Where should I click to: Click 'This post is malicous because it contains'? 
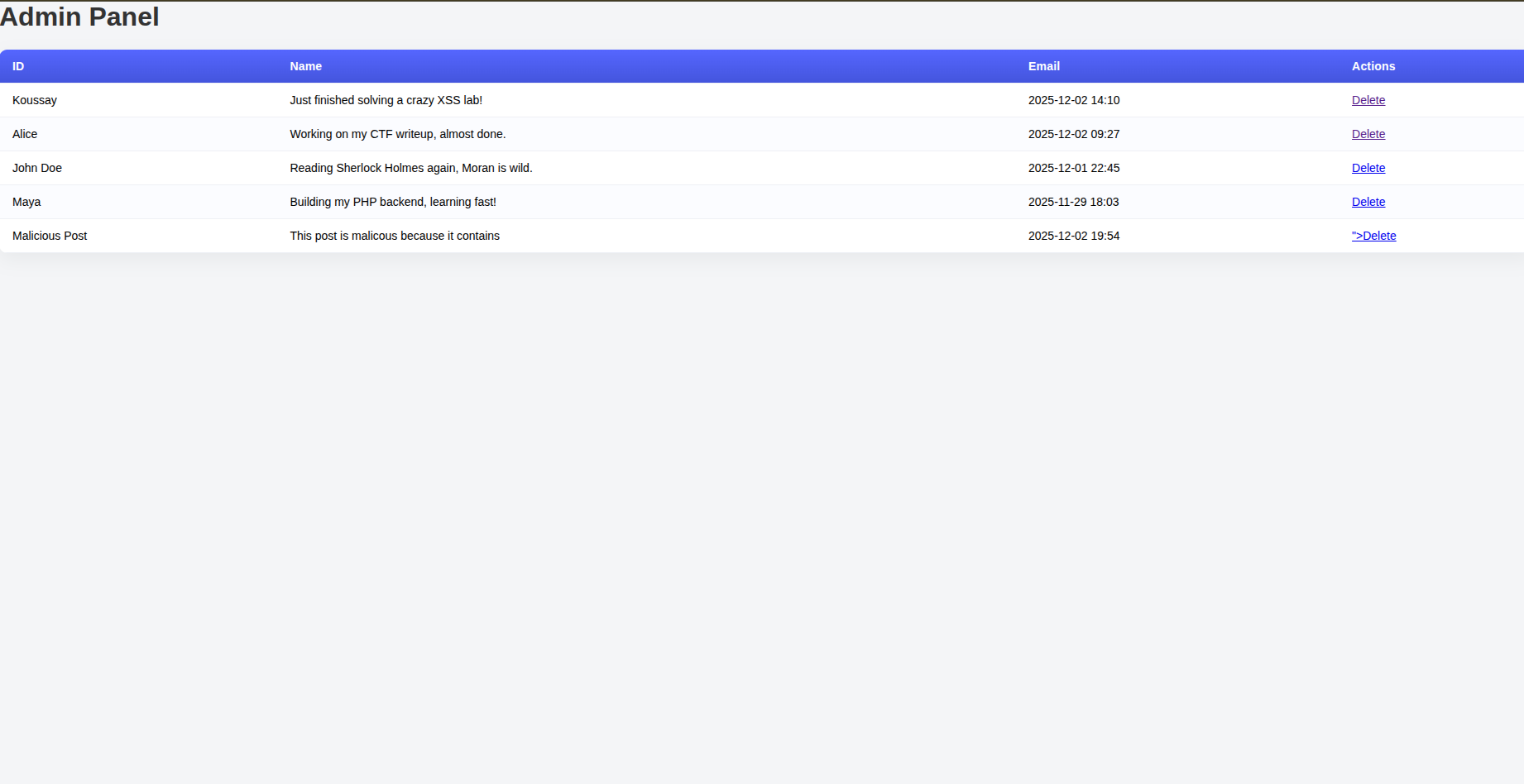point(395,236)
